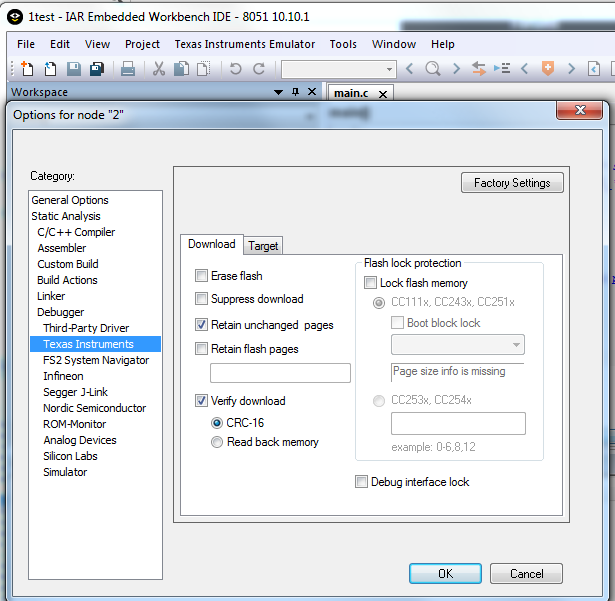Click the Next Bookmark arrow icon
Image resolution: width=615 pixels, height=601 pixels.
pyautogui.click(x=571, y=69)
